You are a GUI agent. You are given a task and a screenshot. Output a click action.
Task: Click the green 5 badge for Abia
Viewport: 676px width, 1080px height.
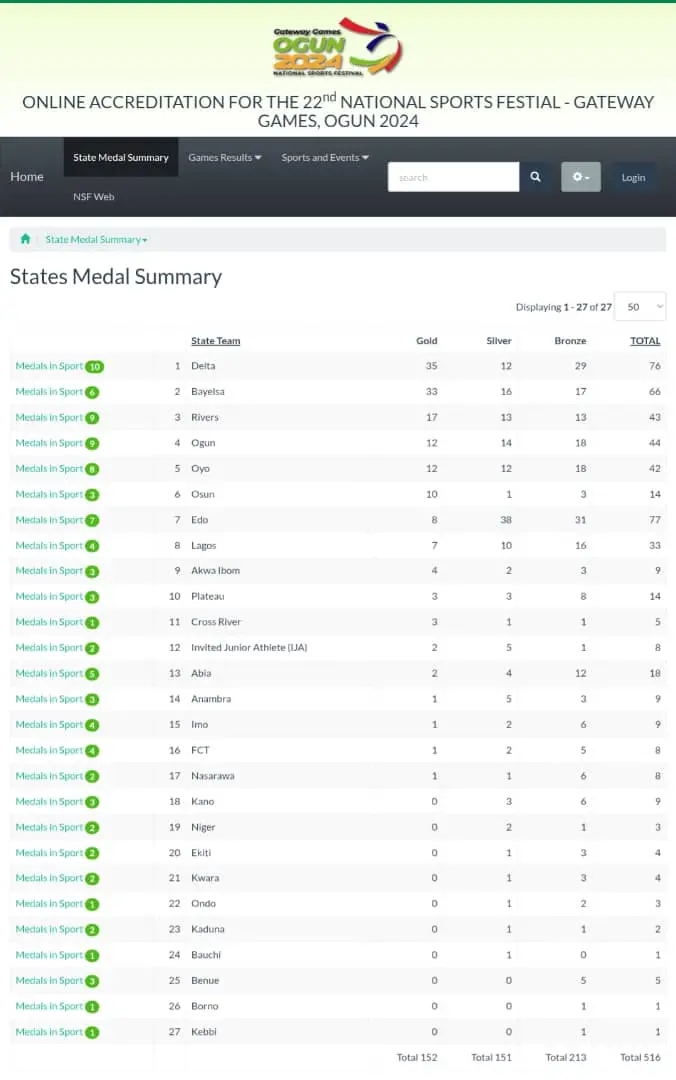coord(92,674)
